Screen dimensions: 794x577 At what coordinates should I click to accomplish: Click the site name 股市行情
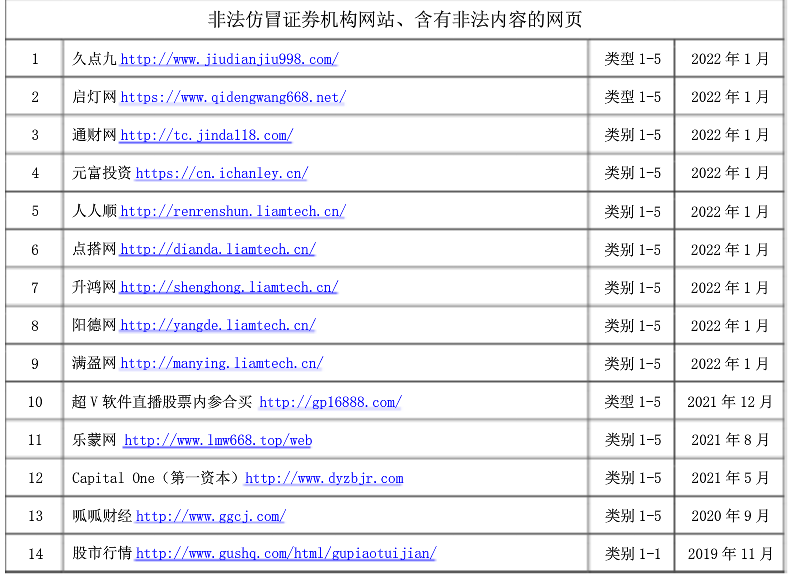pyautogui.click(x=102, y=553)
